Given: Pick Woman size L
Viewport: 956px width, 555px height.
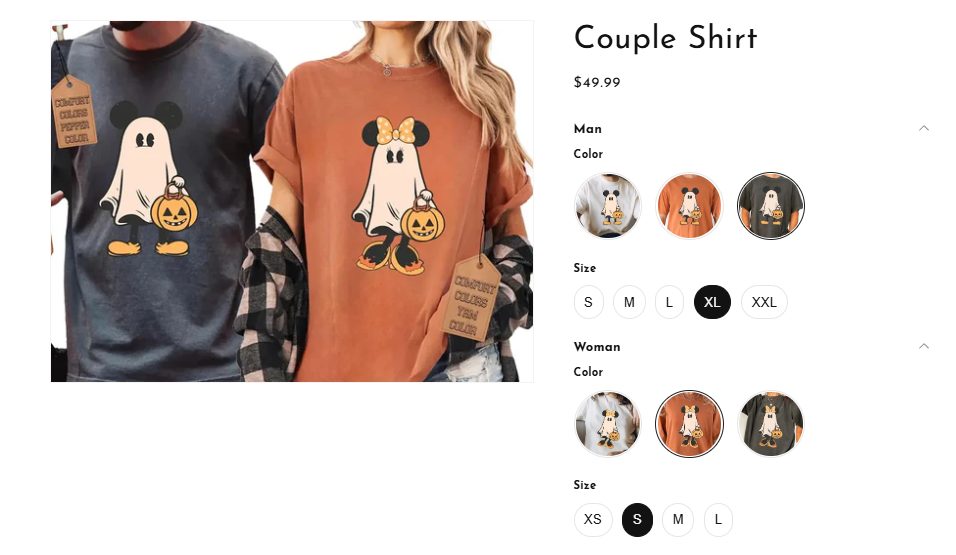Looking at the screenshot, I should coord(718,520).
